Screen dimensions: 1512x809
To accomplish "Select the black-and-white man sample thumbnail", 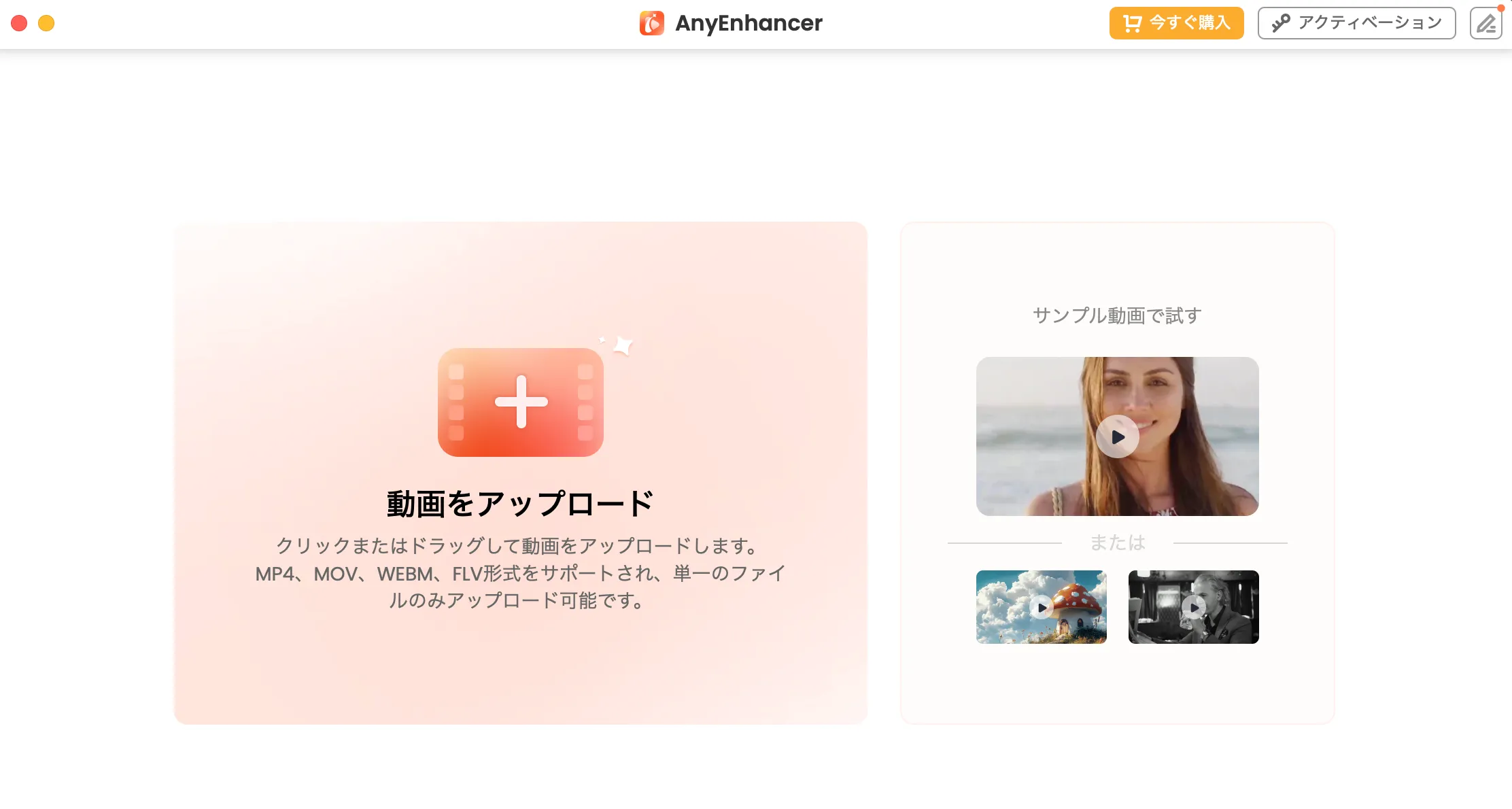I will point(1194,607).
